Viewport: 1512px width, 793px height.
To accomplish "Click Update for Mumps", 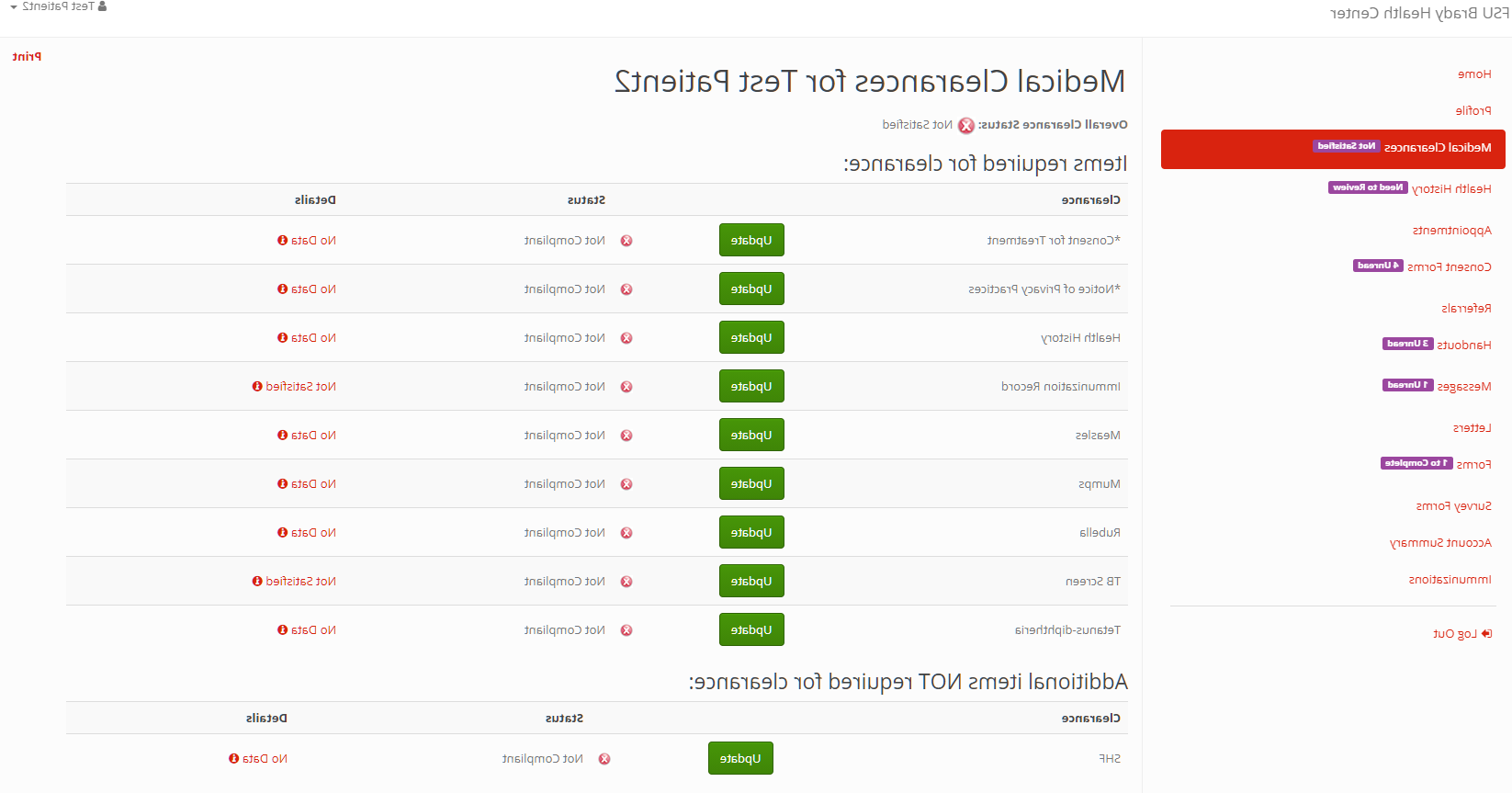I will point(751,483).
